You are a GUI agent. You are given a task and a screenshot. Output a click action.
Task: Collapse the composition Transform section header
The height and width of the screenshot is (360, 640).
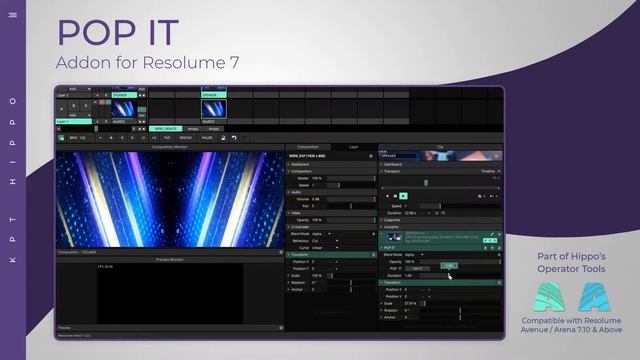click(331, 255)
